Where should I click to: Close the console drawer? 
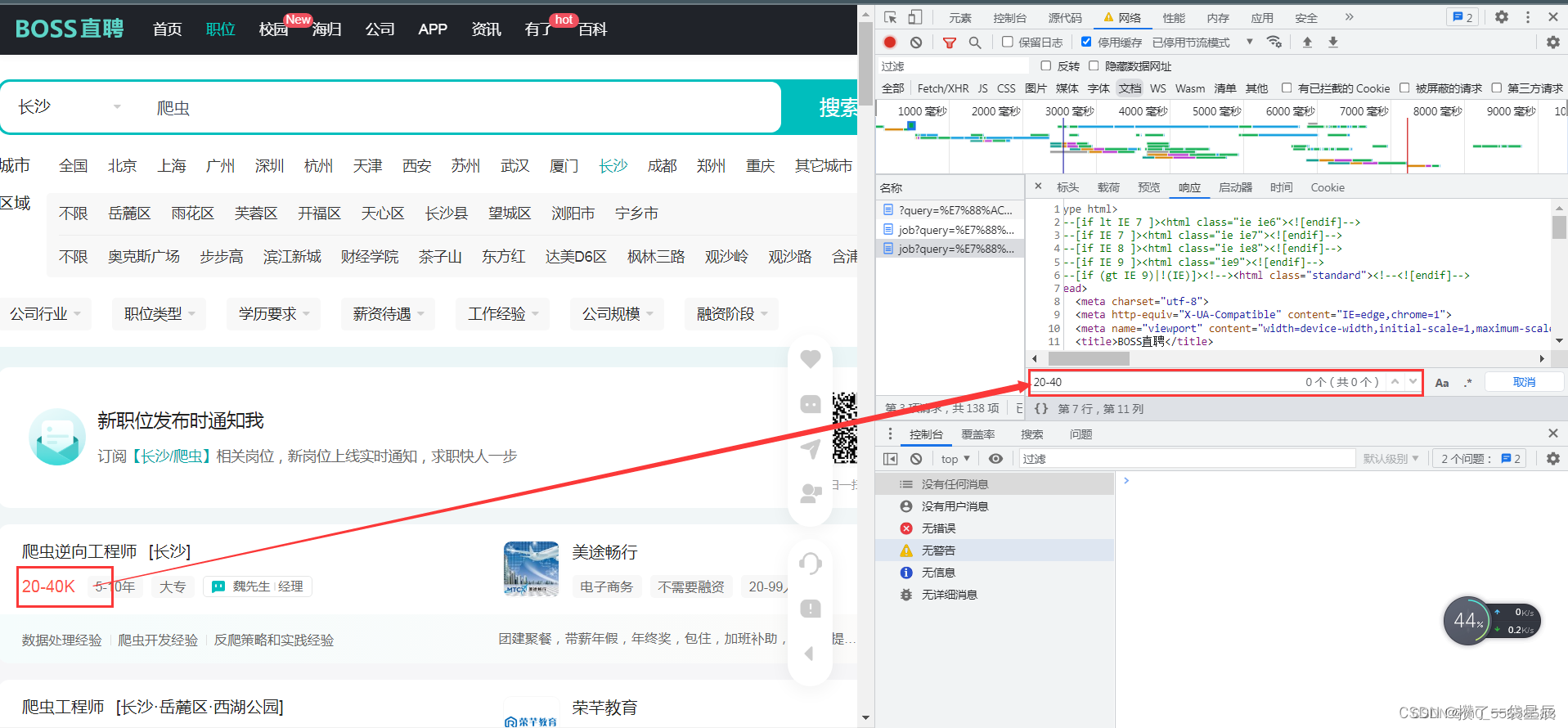(x=1553, y=434)
